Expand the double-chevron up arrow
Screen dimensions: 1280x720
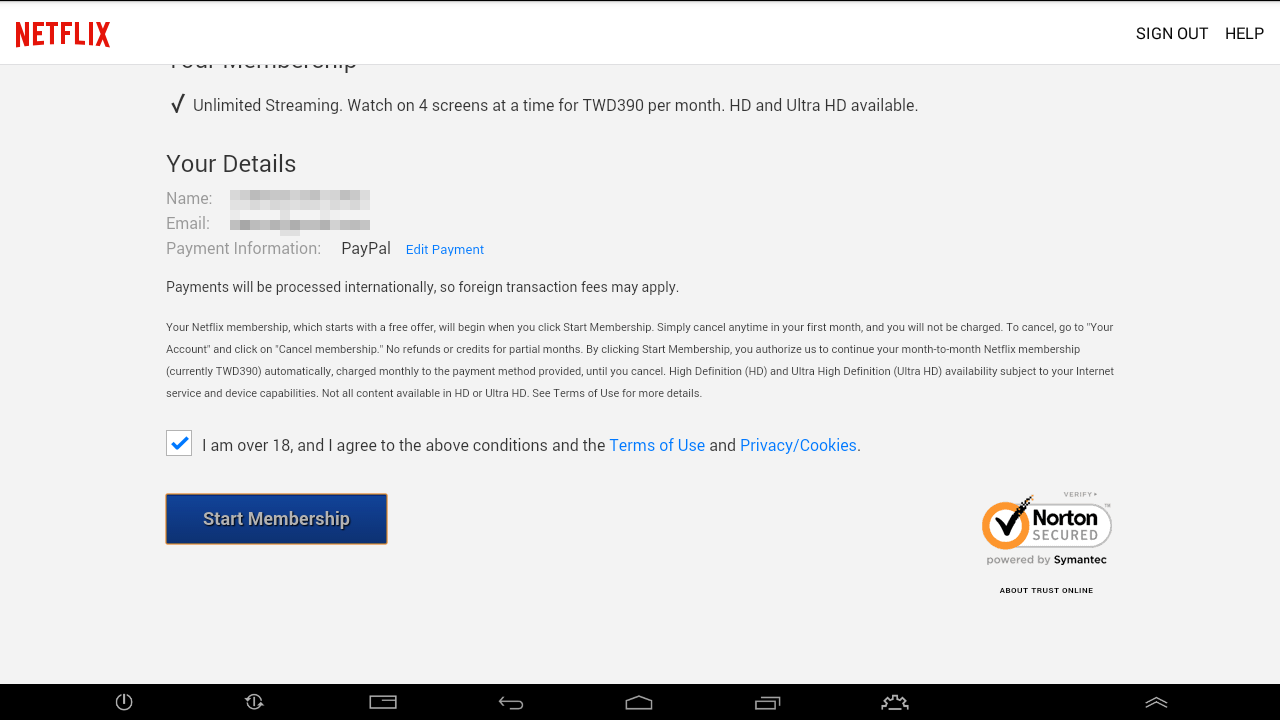[1156, 703]
